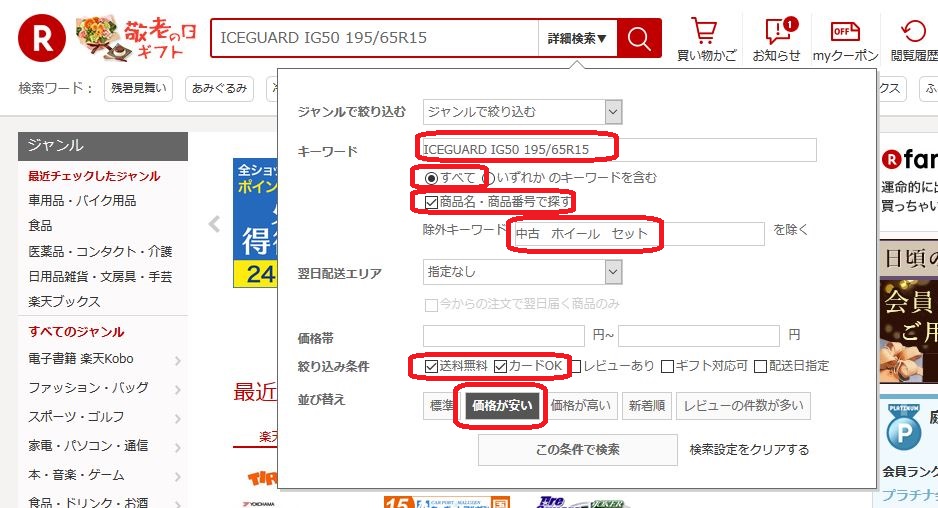The height and width of the screenshot is (508, 938).
Task: Click the maximum price input field
Action: 699,336
